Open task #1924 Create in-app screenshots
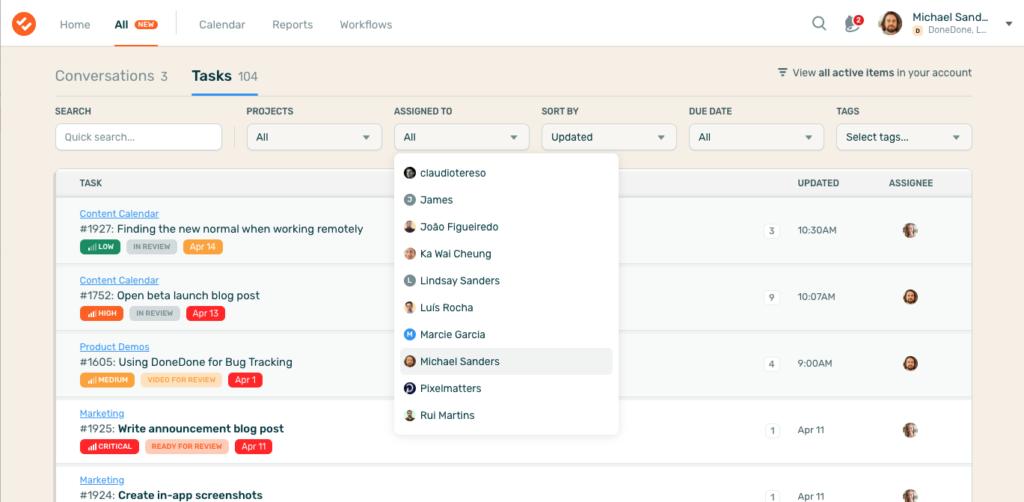This screenshot has height=502, width=1024. [171, 495]
